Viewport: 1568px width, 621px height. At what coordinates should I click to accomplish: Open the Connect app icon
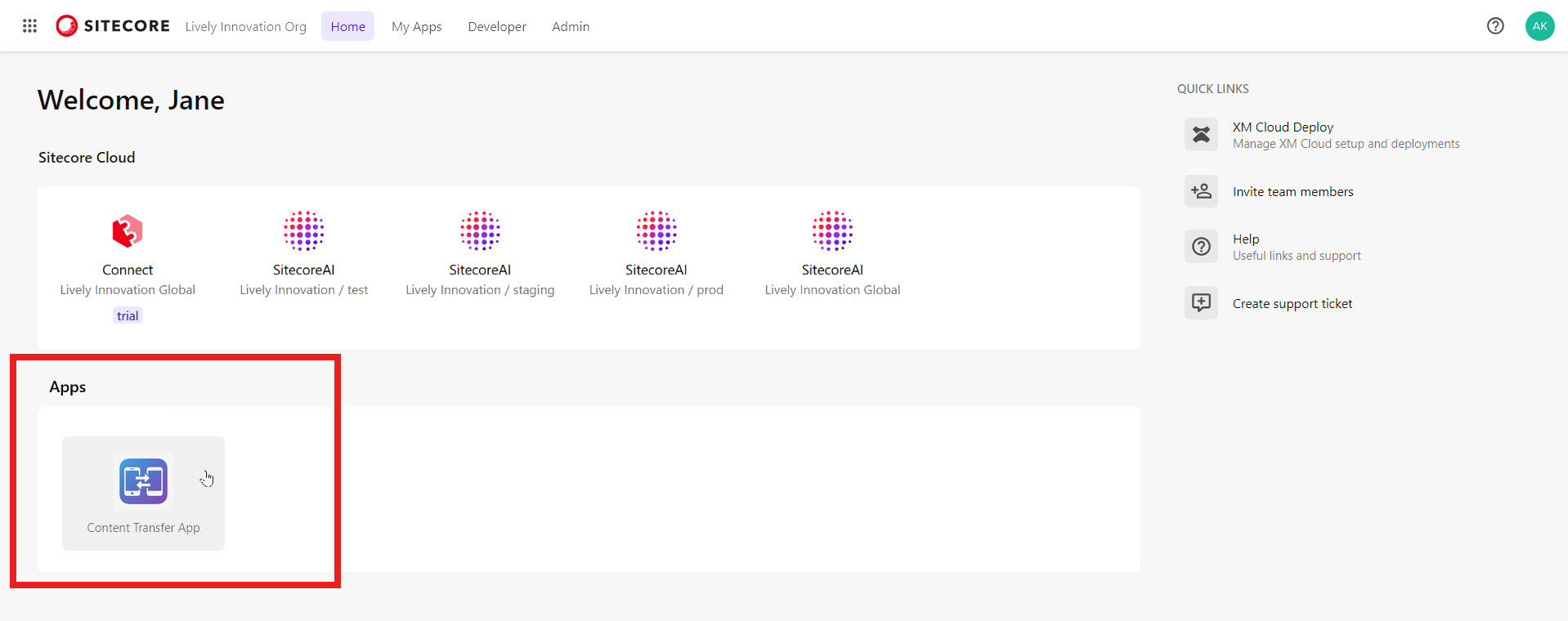pyautogui.click(x=128, y=231)
